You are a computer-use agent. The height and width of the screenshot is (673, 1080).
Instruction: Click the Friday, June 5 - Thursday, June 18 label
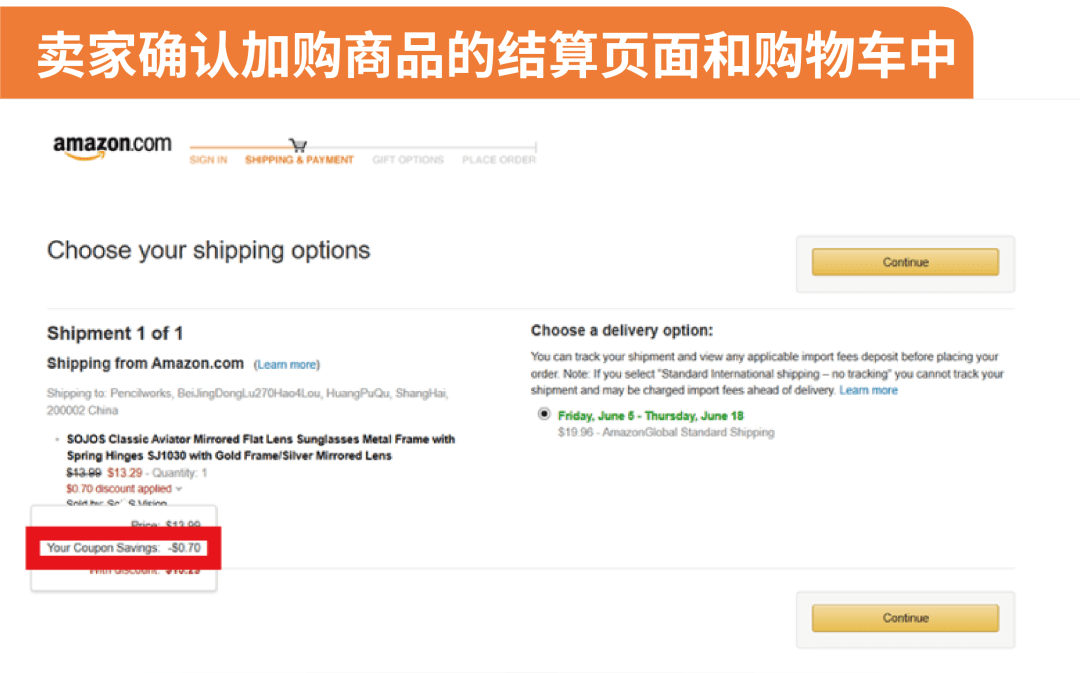click(650, 415)
